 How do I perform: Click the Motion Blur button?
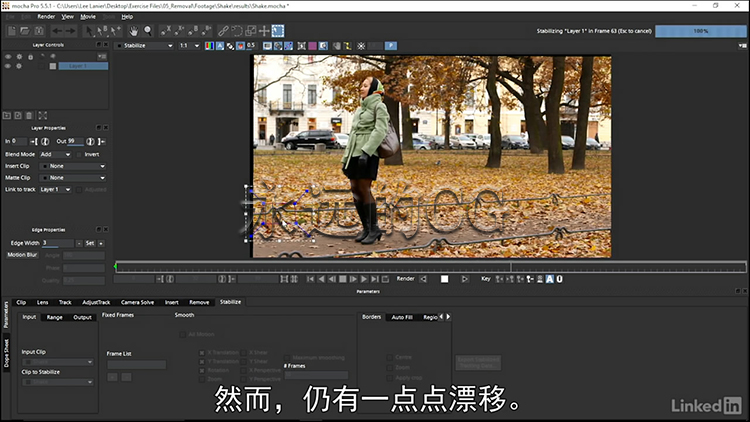22,255
